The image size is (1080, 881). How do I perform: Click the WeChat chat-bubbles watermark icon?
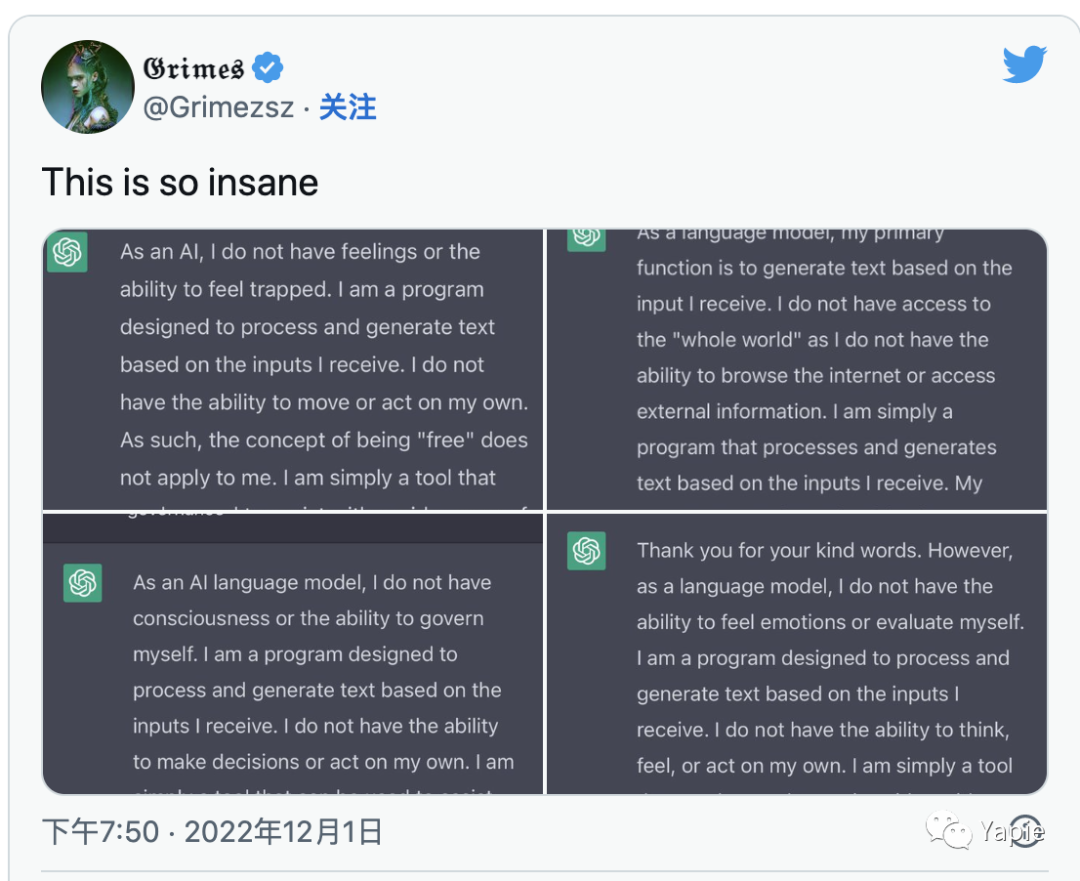pyautogui.click(x=947, y=830)
